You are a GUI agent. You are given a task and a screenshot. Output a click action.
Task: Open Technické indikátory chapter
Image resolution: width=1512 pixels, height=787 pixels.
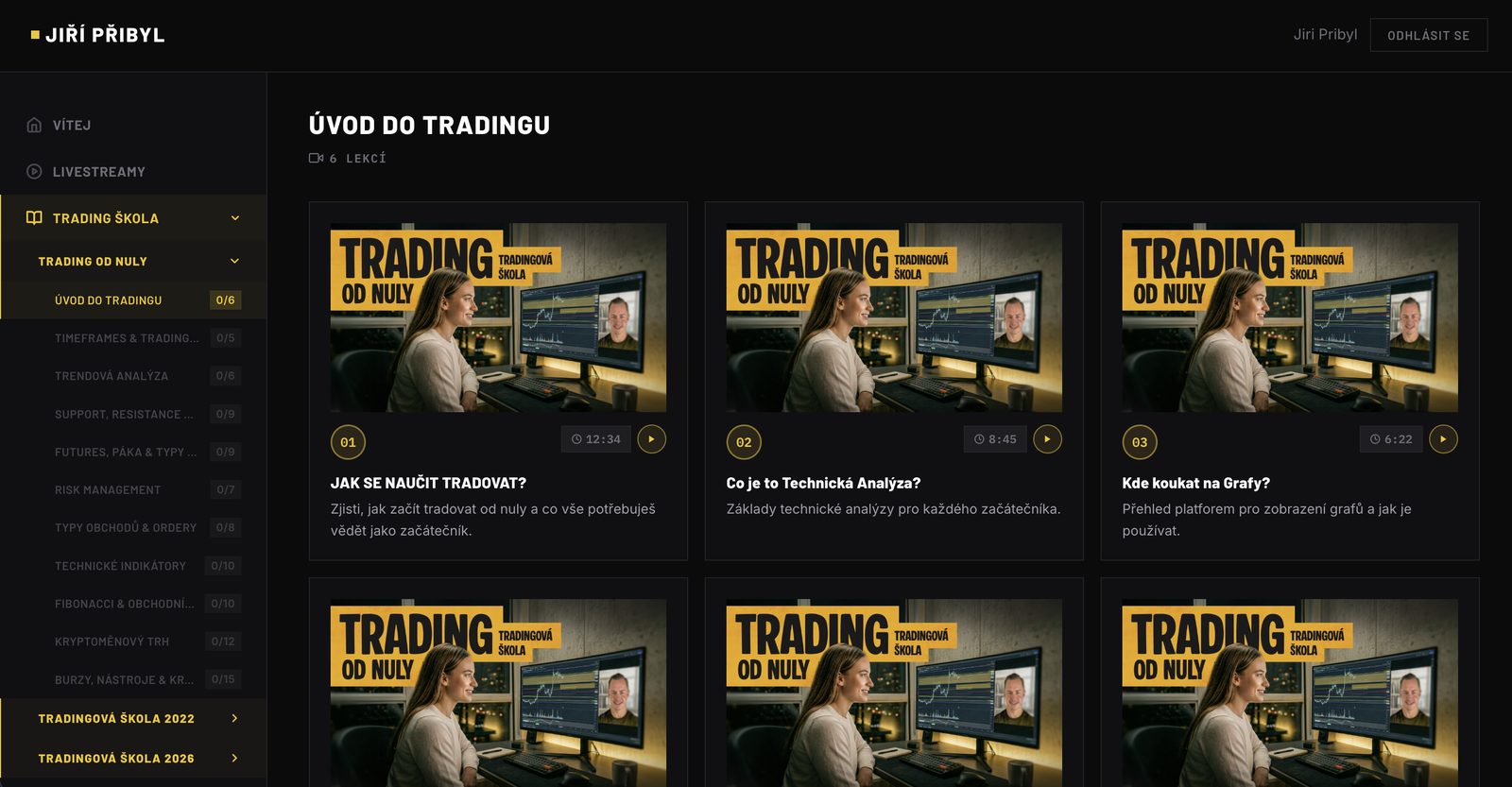pyautogui.click(x=133, y=566)
